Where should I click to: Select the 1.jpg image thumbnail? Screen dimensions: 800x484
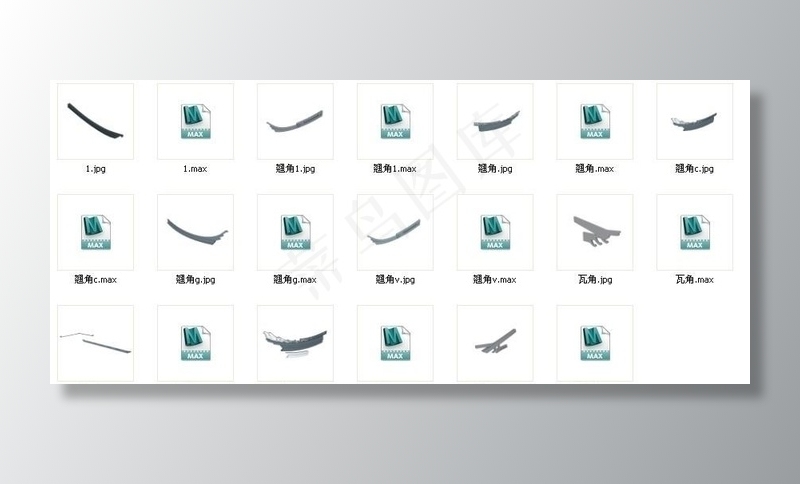click(x=95, y=121)
